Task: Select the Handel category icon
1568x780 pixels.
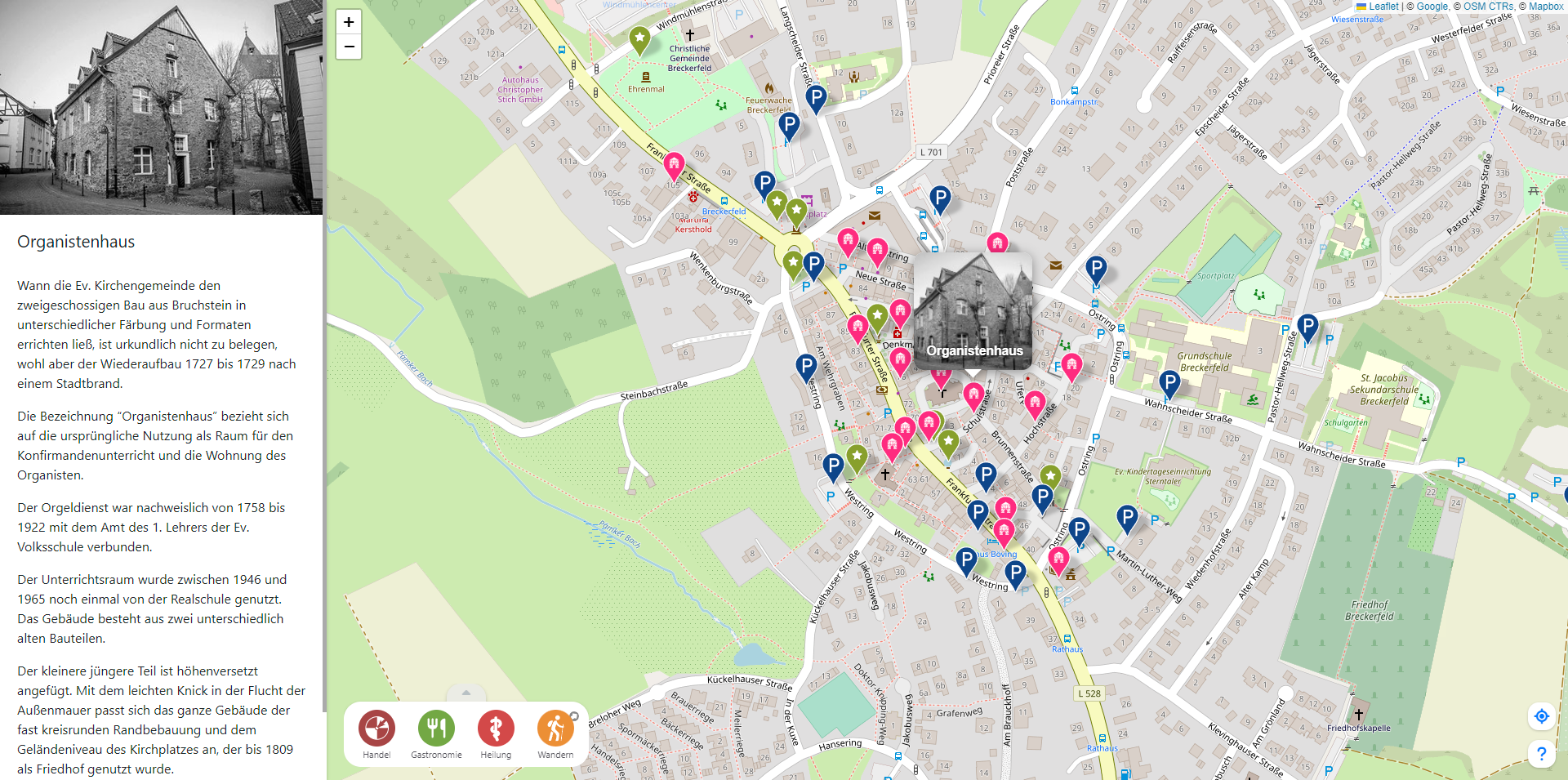Action: tap(376, 728)
